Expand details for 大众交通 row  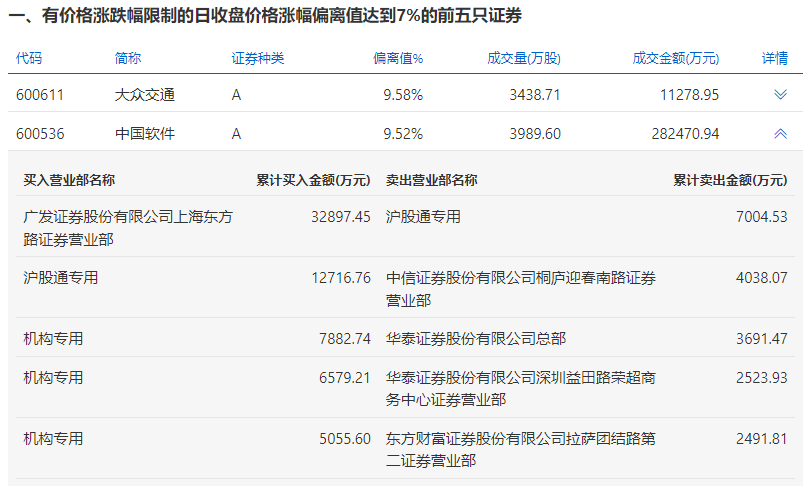[x=780, y=95]
